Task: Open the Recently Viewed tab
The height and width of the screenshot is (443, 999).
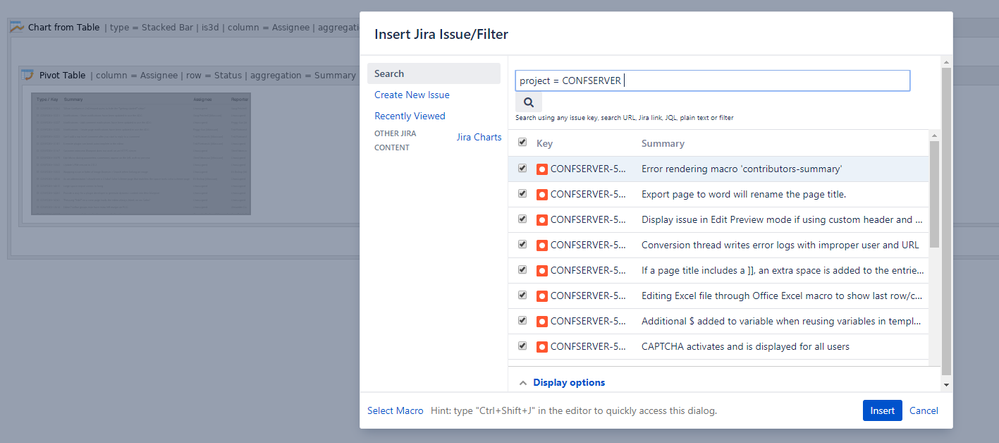Action: click(x=410, y=116)
